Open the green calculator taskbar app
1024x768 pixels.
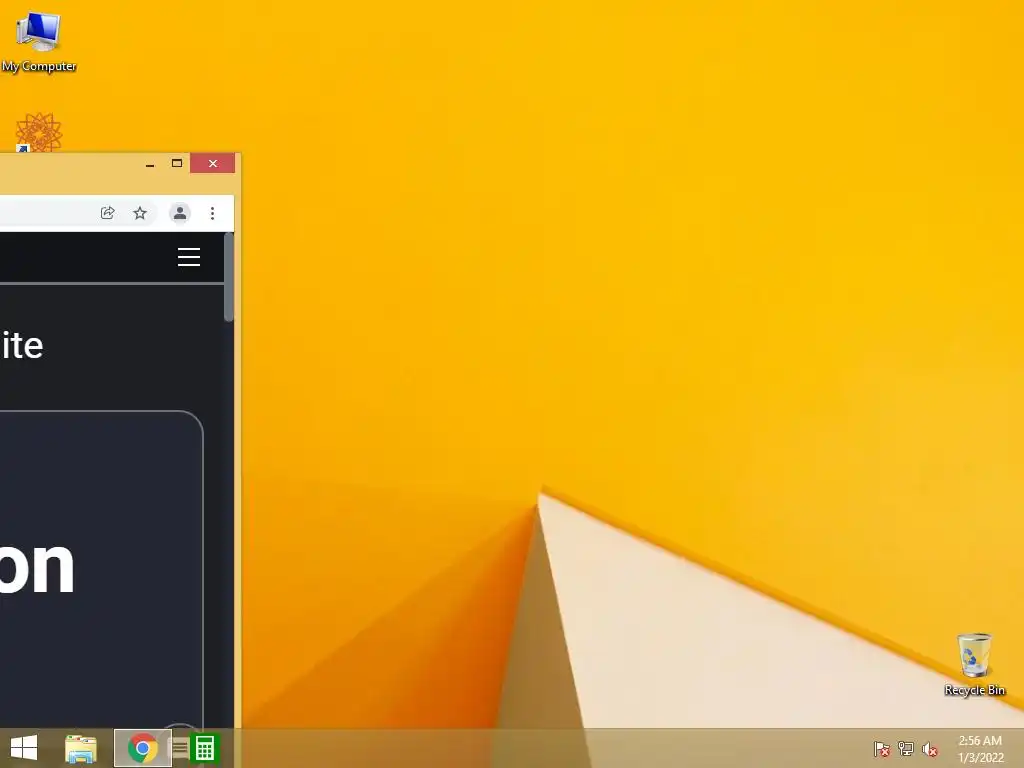click(204, 748)
